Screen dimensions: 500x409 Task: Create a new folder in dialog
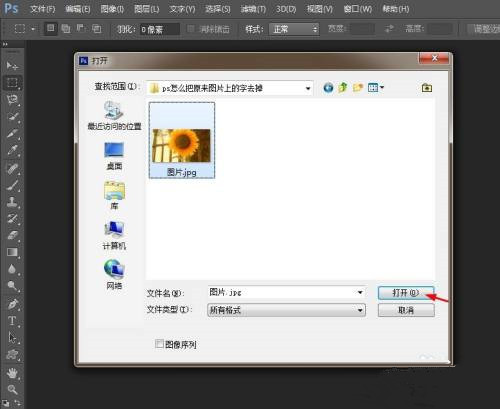(x=358, y=88)
